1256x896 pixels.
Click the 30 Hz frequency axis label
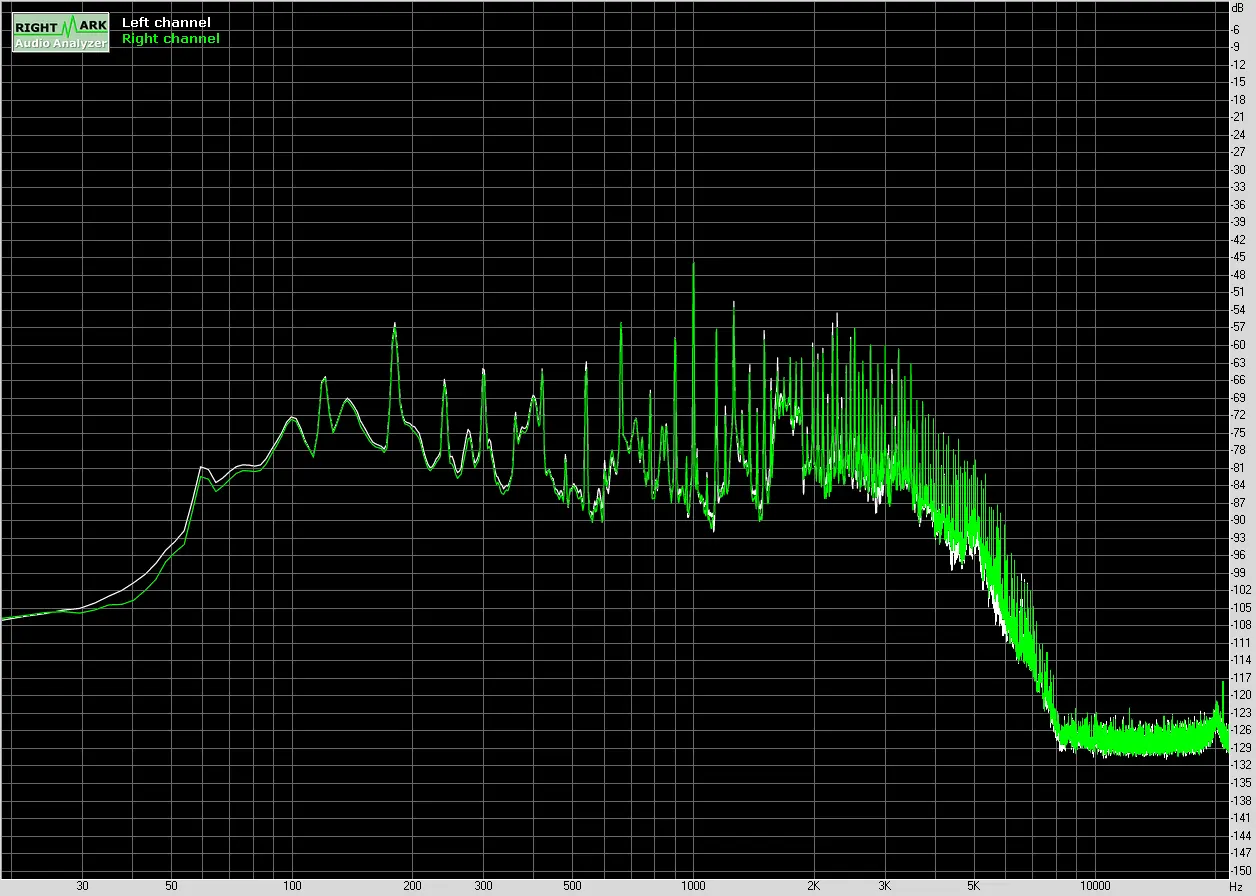click(x=82, y=886)
